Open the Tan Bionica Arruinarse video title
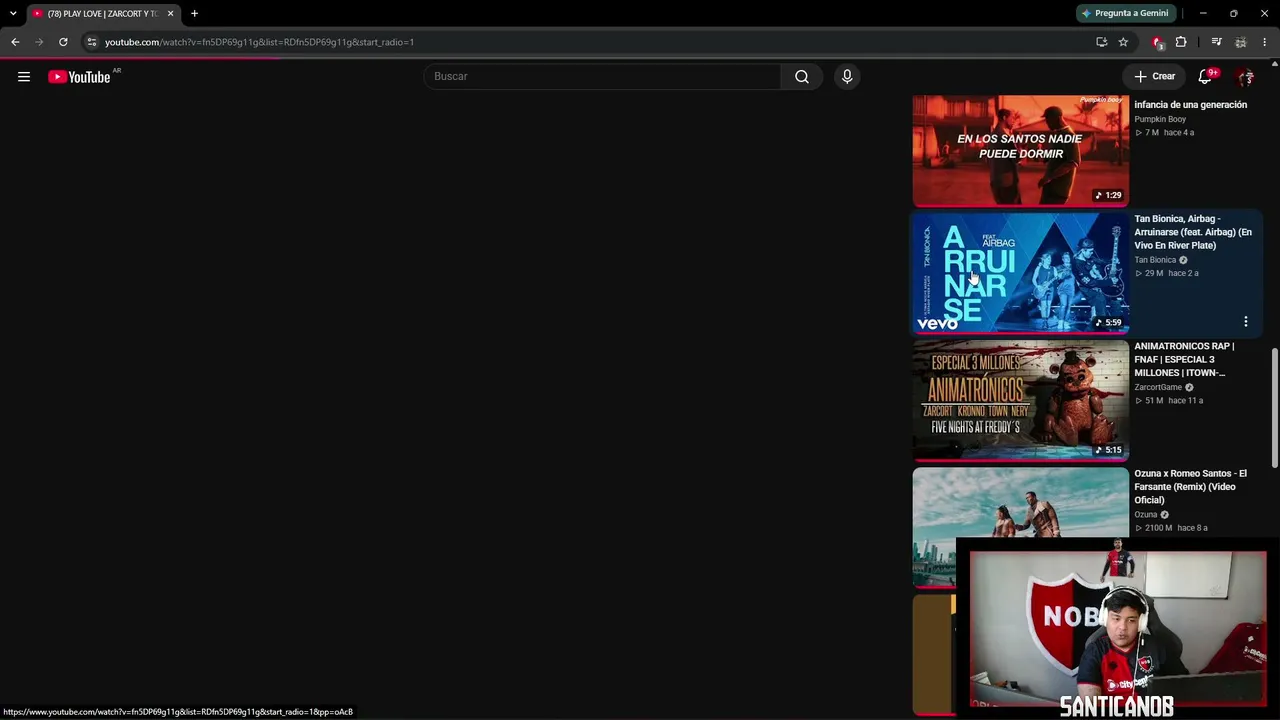Image resolution: width=1280 pixels, height=720 pixels. tap(1193, 232)
